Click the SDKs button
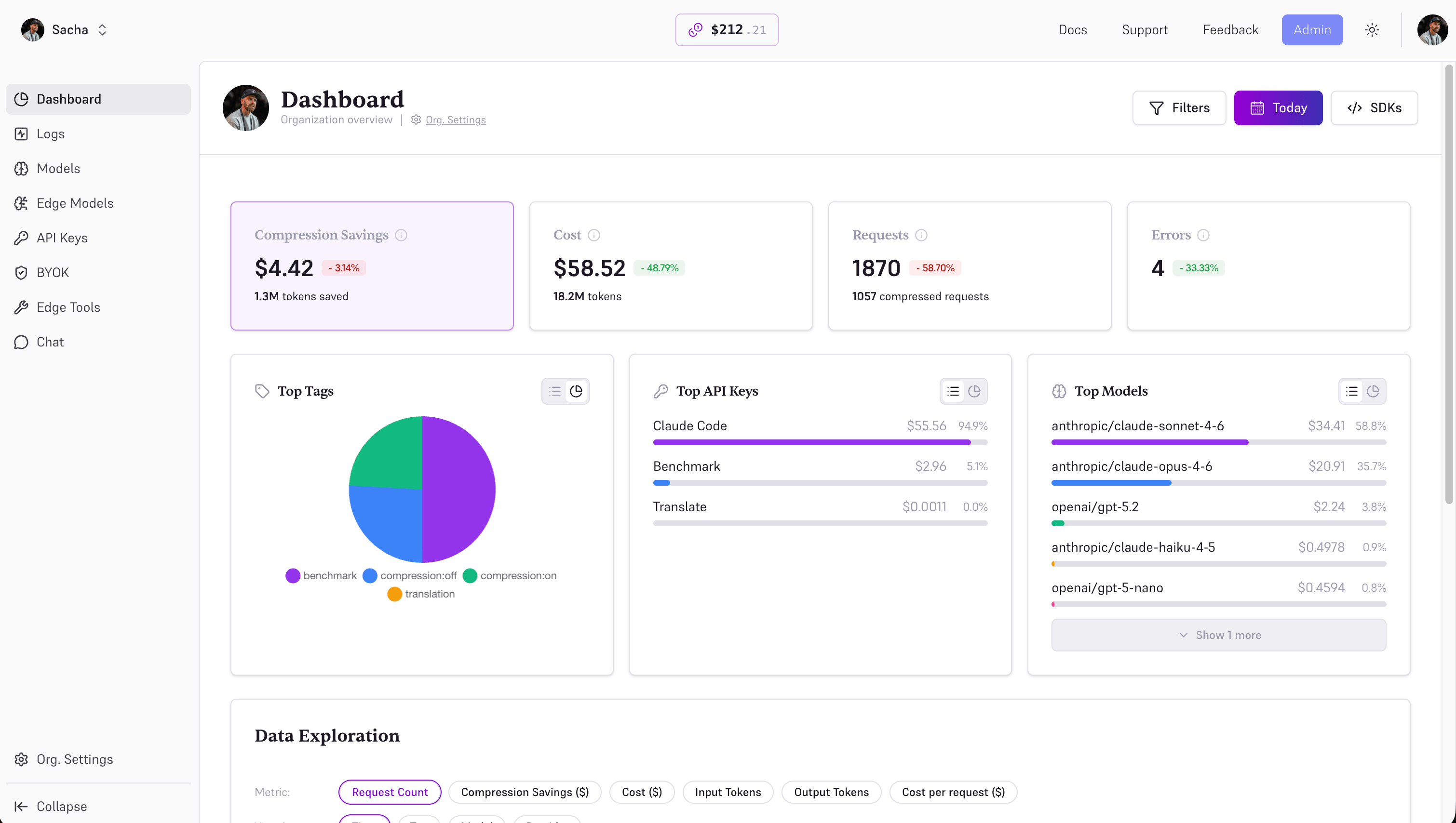The width and height of the screenshot is (1456, 823). point(1374,108)
